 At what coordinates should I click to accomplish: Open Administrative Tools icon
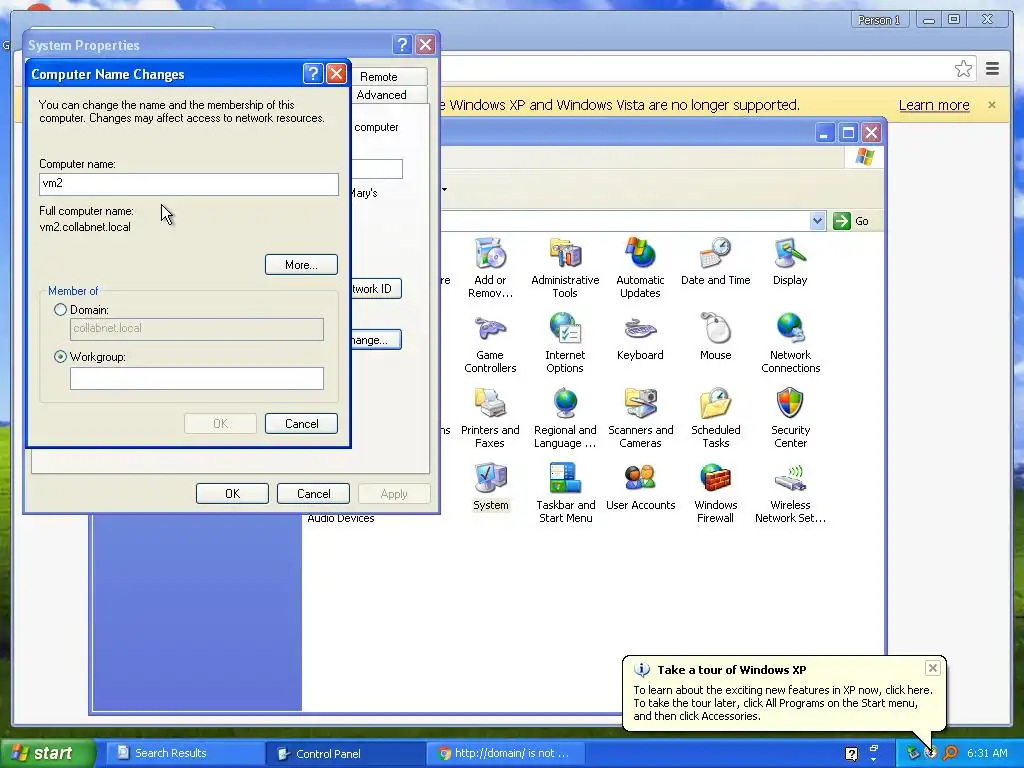565,268
